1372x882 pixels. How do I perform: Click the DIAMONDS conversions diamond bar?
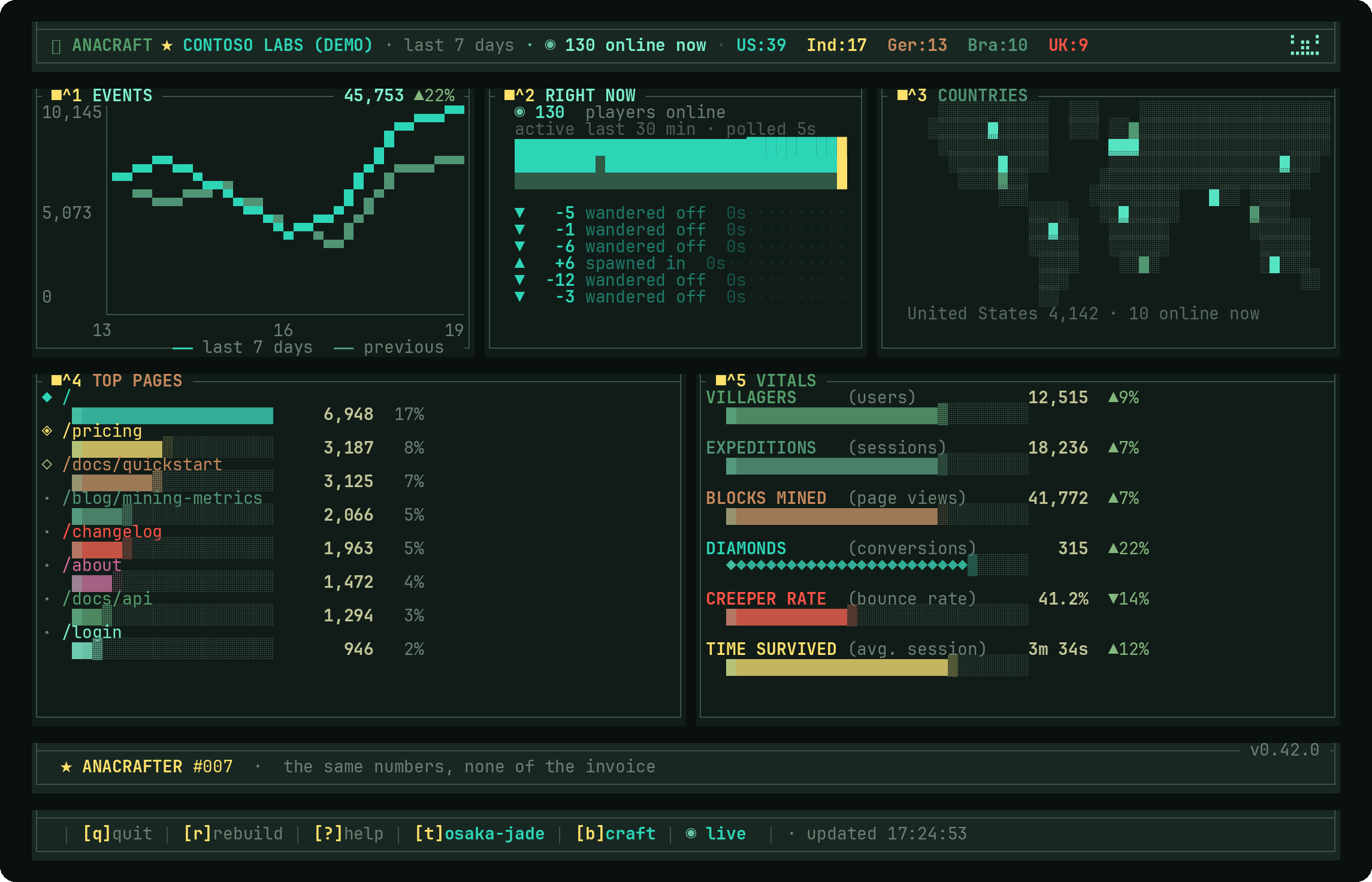[x=847, y=565]
